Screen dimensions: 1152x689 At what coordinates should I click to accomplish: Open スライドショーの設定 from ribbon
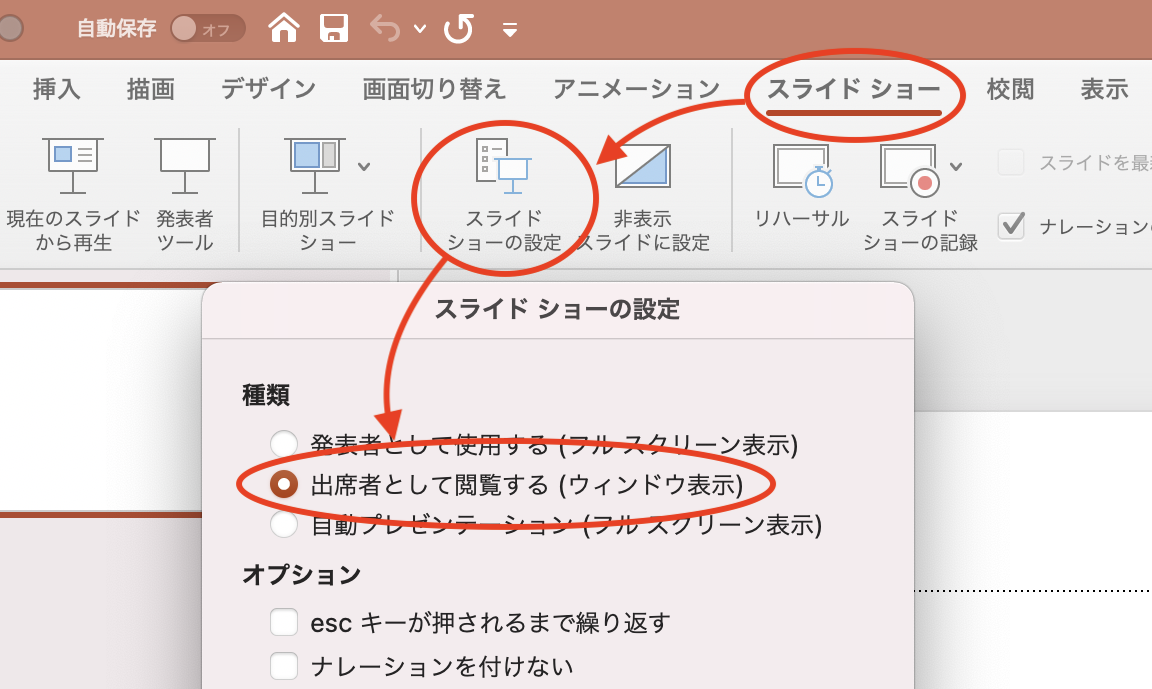(x=504, y=195)
